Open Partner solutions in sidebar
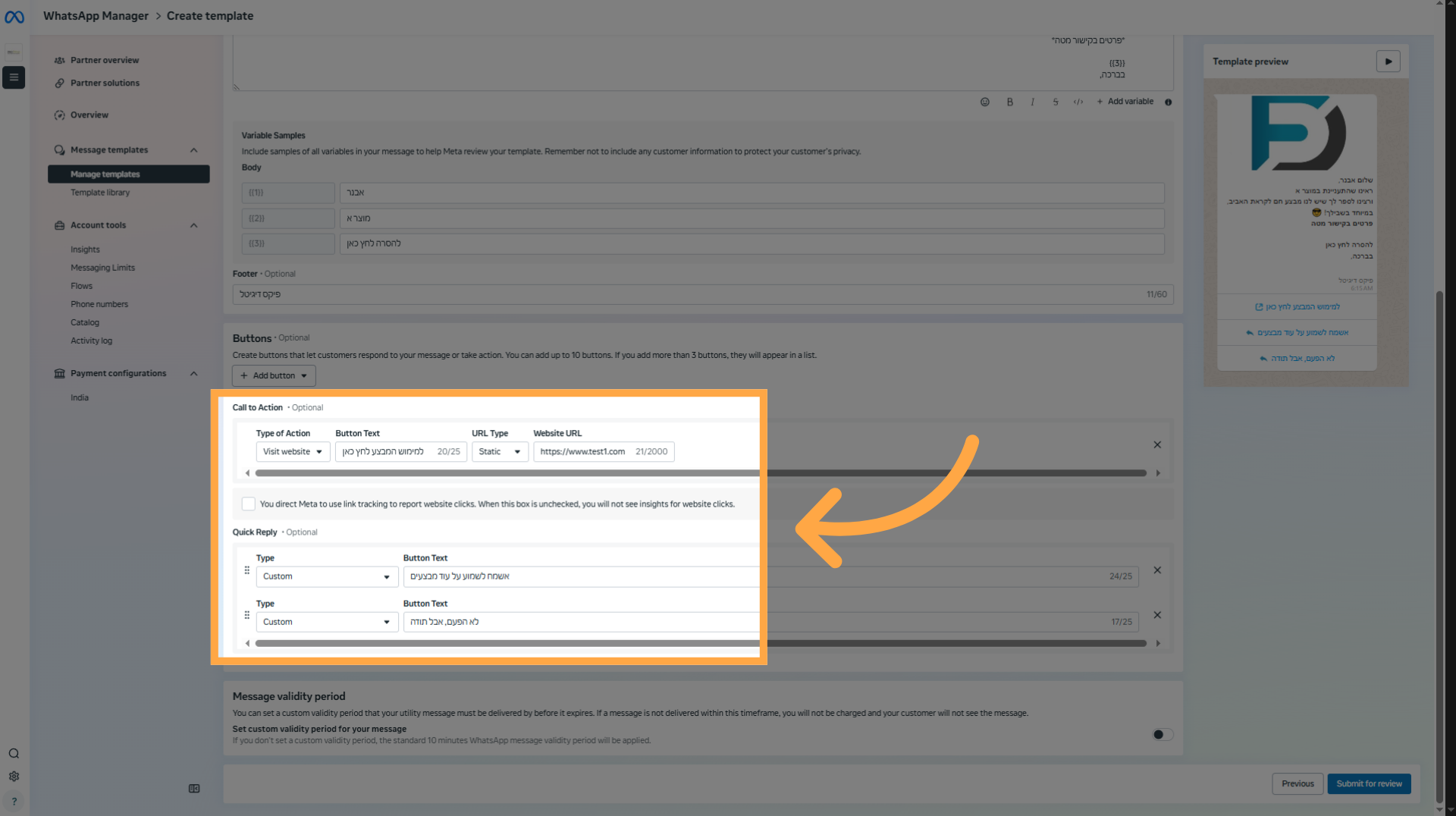 click(105, 83)
